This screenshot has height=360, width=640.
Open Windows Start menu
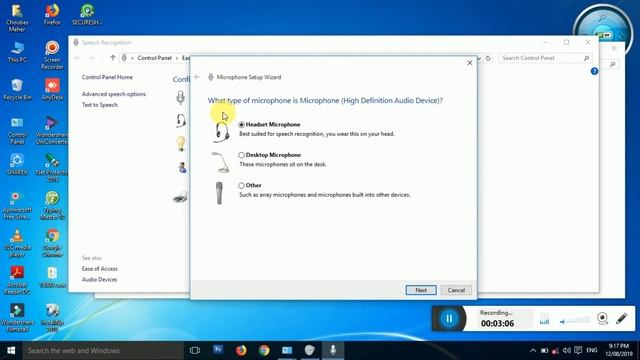coord(11,350)
